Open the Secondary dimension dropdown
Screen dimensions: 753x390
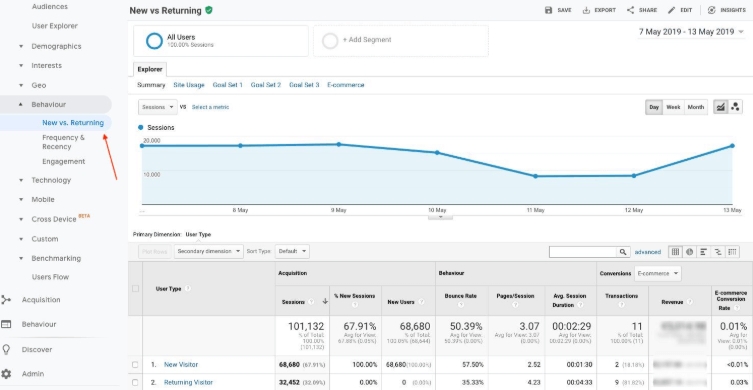click(209, 251)
